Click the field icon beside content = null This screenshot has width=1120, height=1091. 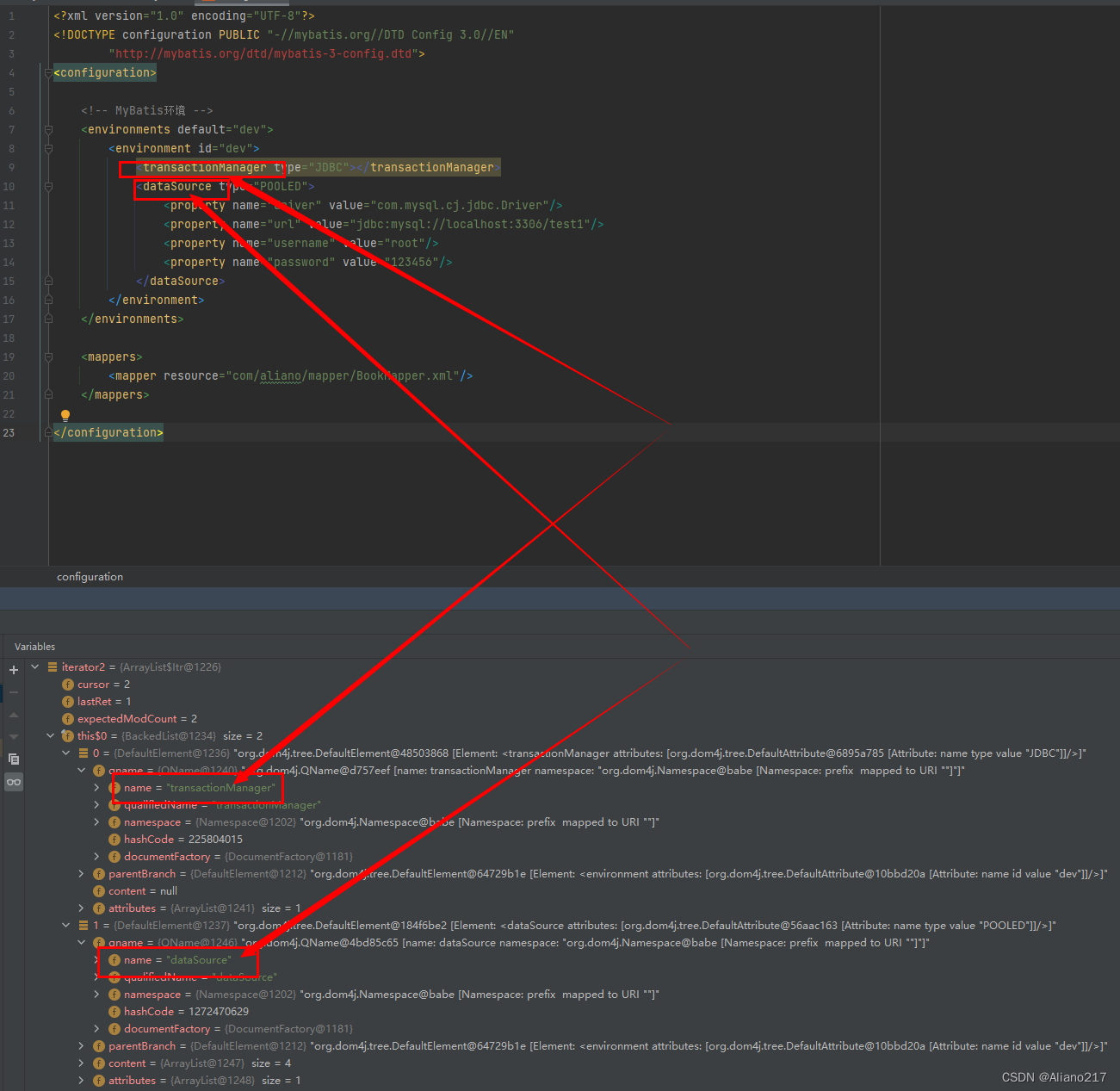pyautogui.click(x=99, y=891)
